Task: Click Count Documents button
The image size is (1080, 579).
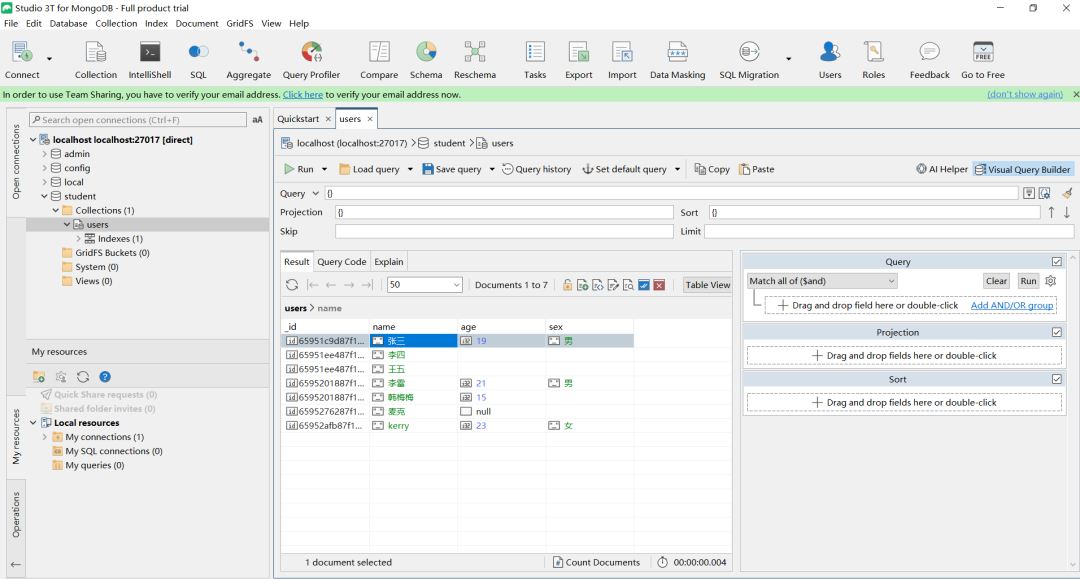Action: point(596,562)
